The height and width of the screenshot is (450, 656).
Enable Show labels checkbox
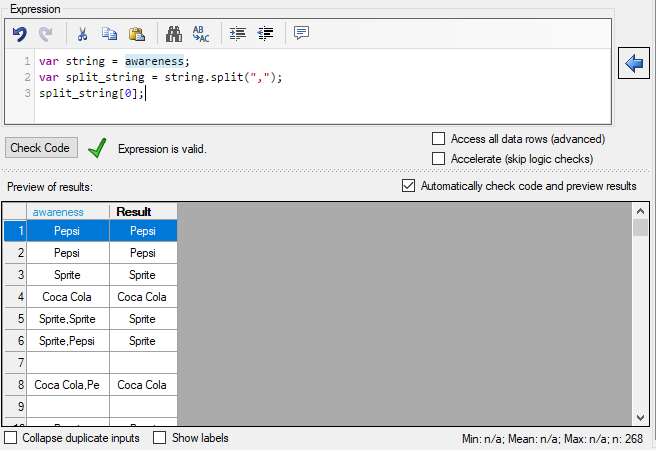point(159,438)
